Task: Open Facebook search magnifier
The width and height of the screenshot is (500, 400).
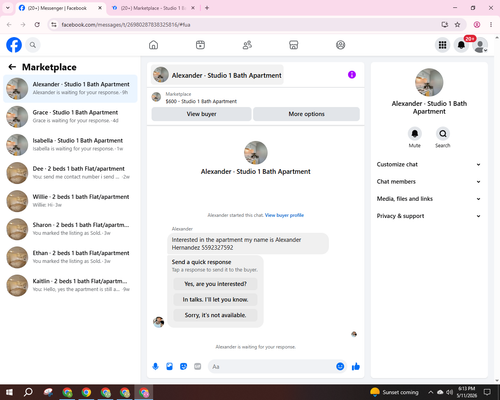Action: coord(33,45)
